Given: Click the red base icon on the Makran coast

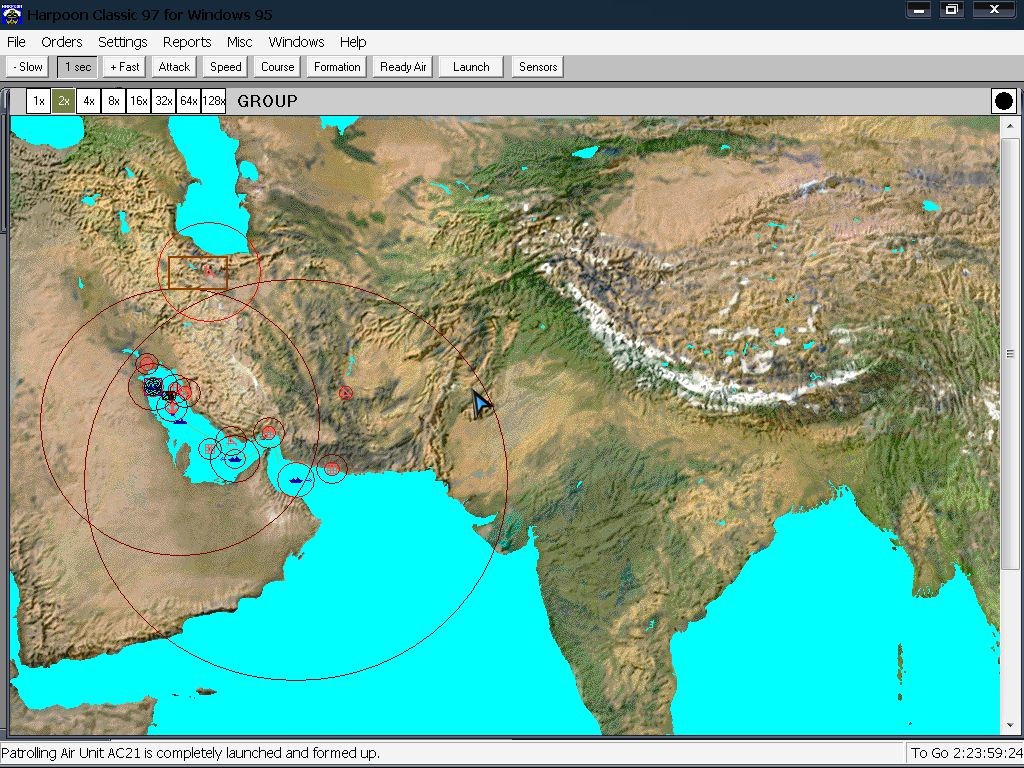Looking at the screenshot, I should 332,467.
